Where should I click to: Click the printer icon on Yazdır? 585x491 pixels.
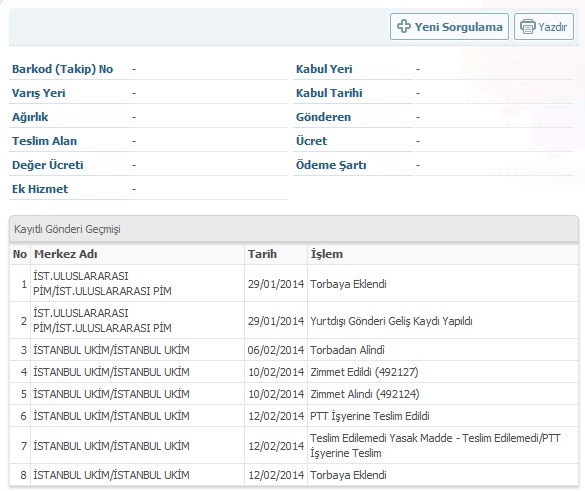point(528,26)
